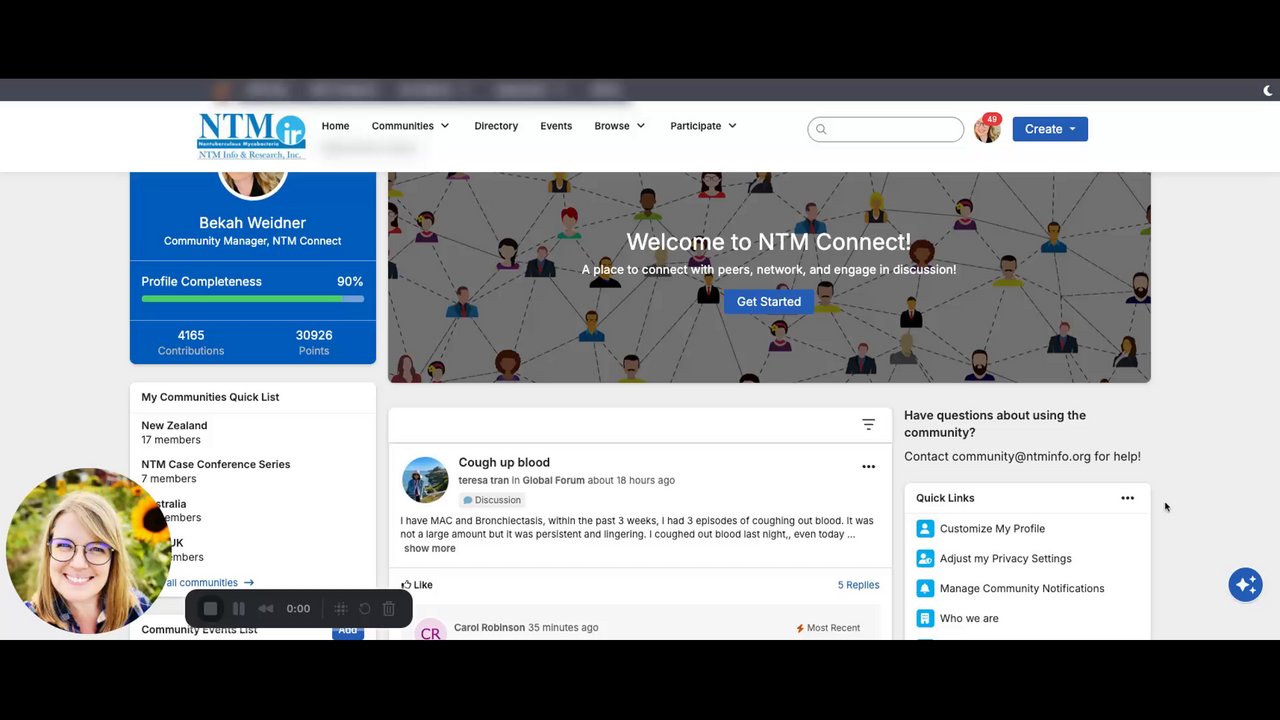Image resolution: width=1280 pixels, height=720 pixels.
Task: View the 5 Replies link
Action: (x=858, y=585)
